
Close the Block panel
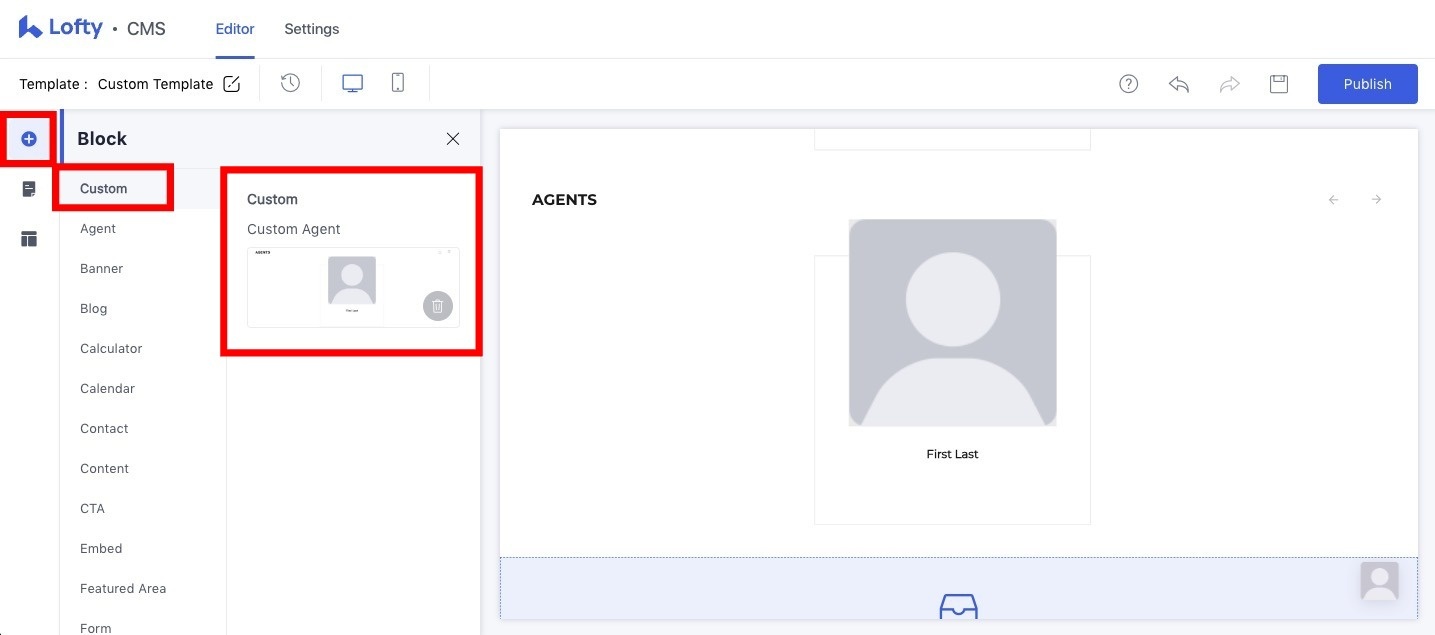pyautogui.click(x=453, y=139)
